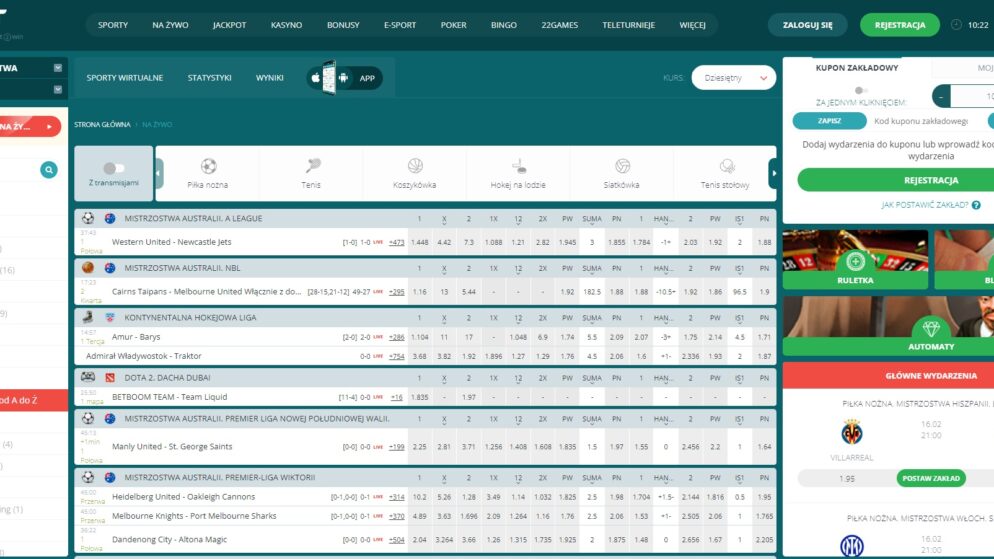The width and height of the screenshot is (994, 559).
Task: Toggle the Z transmisjami switch
Action: coord(114,168)
